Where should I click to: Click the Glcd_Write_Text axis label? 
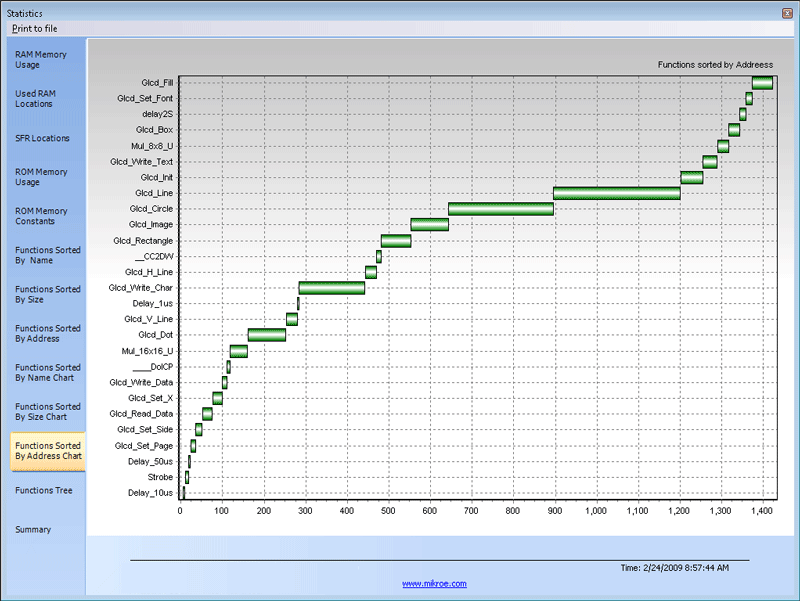(142, 162)
